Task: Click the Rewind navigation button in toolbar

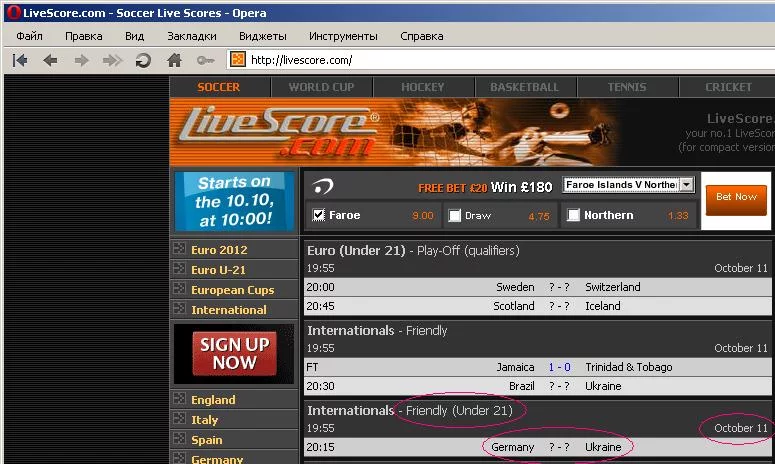Action: (19, 60)
